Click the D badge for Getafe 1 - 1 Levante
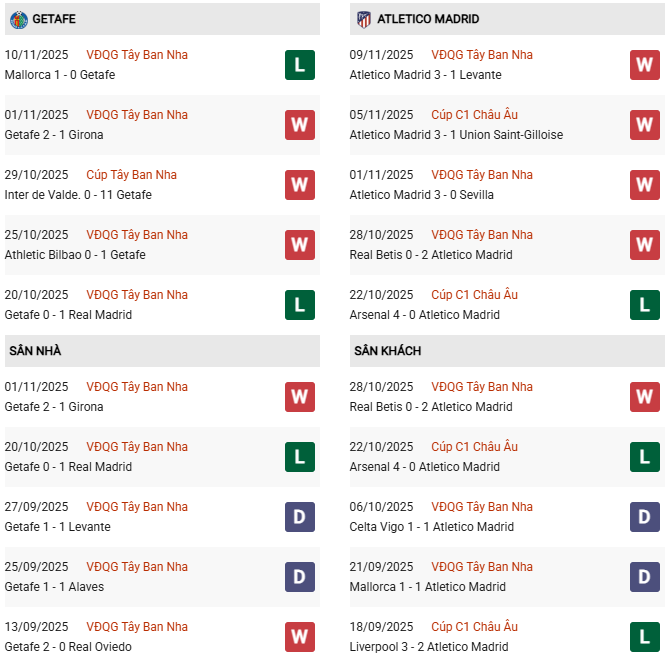 click(299, 517)
